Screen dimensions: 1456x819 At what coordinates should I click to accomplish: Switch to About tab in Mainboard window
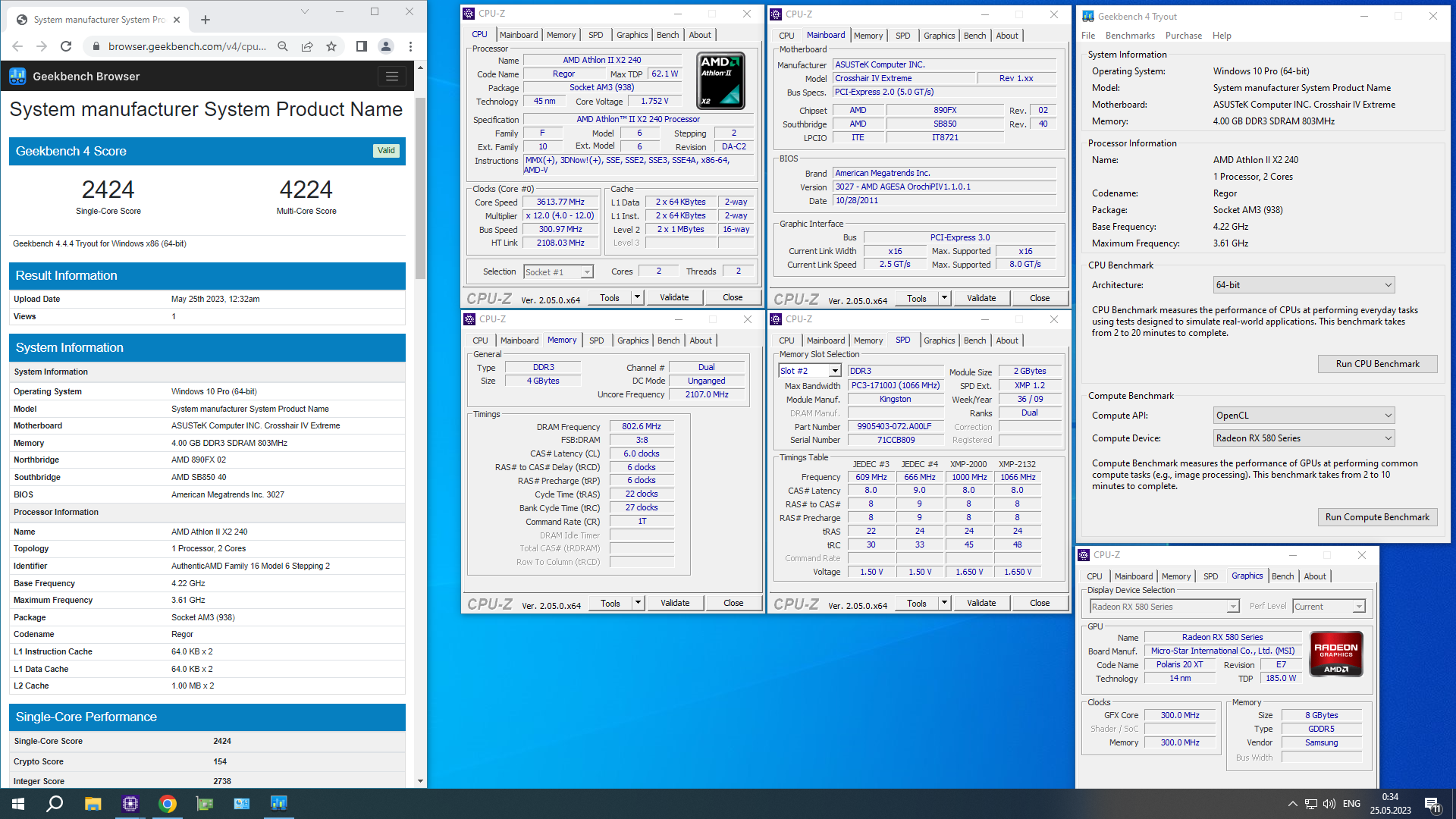(x=1007, y=36)
